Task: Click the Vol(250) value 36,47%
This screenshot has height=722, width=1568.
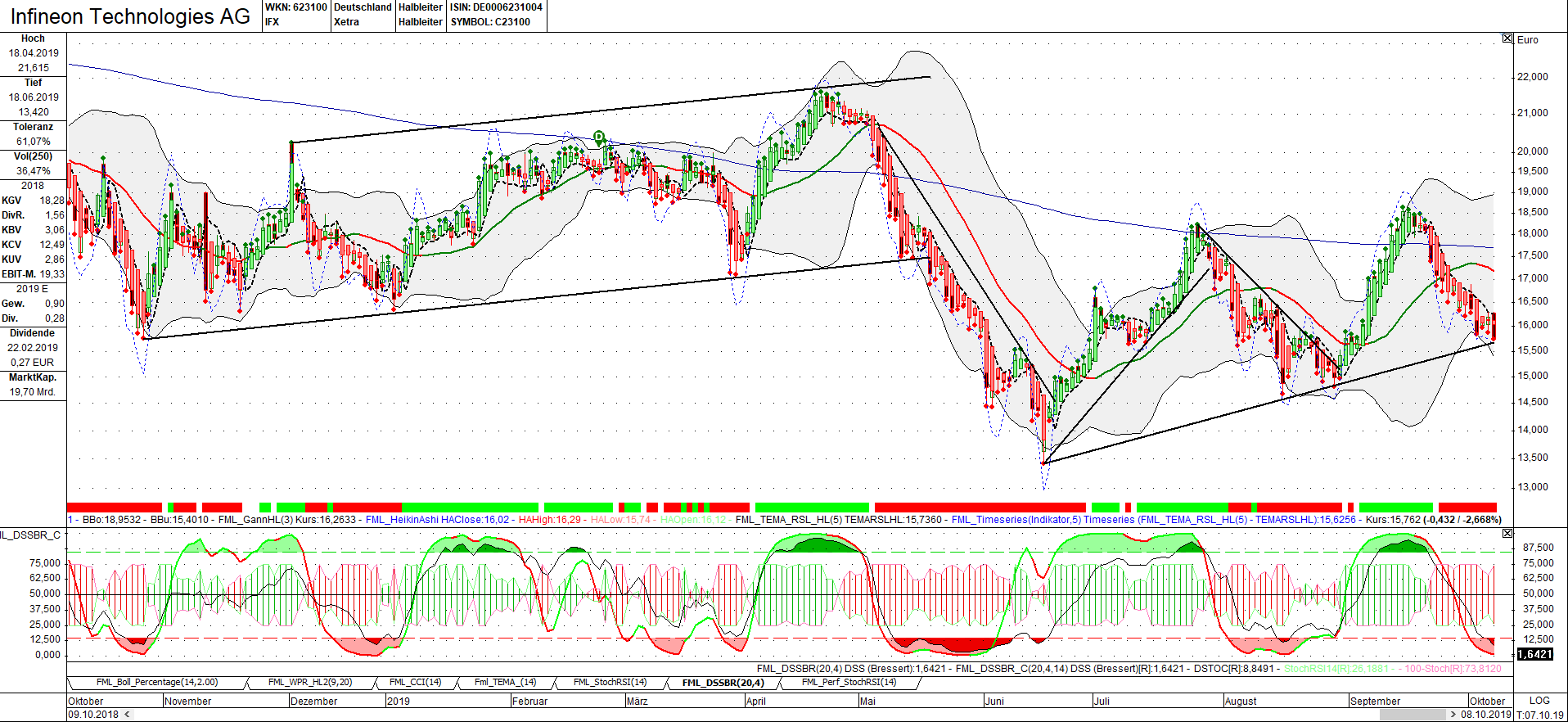Action: (x=34, y=171)
